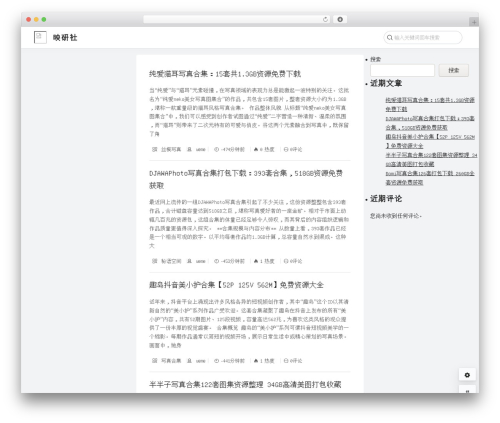Click the -441分钟前 timestamp
The height and width of the screenshot is (423, 500).
pos(233,361)
